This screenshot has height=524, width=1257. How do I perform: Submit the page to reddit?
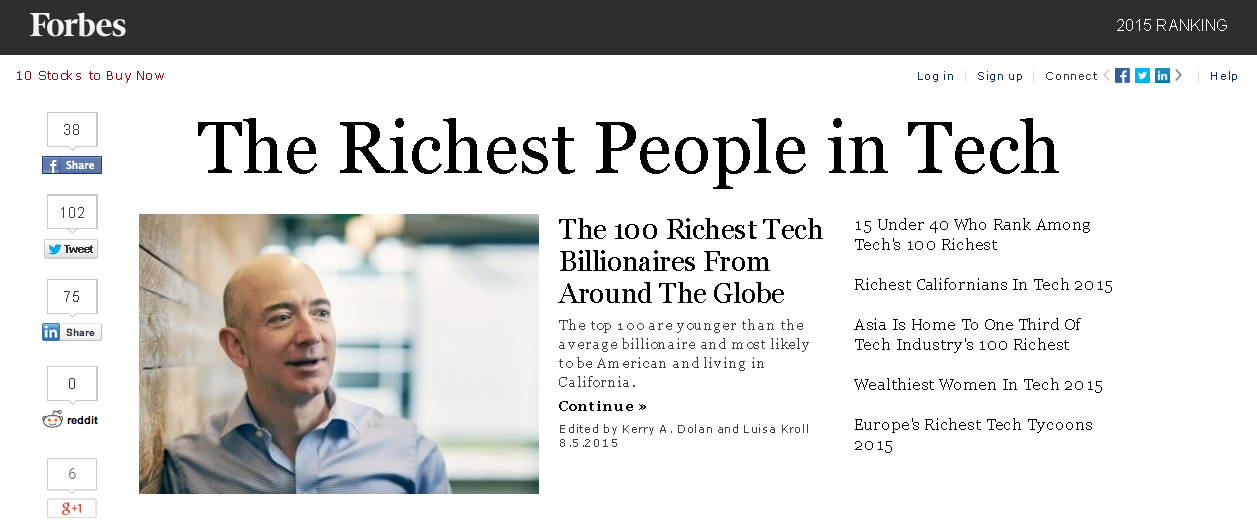[72, 420]
